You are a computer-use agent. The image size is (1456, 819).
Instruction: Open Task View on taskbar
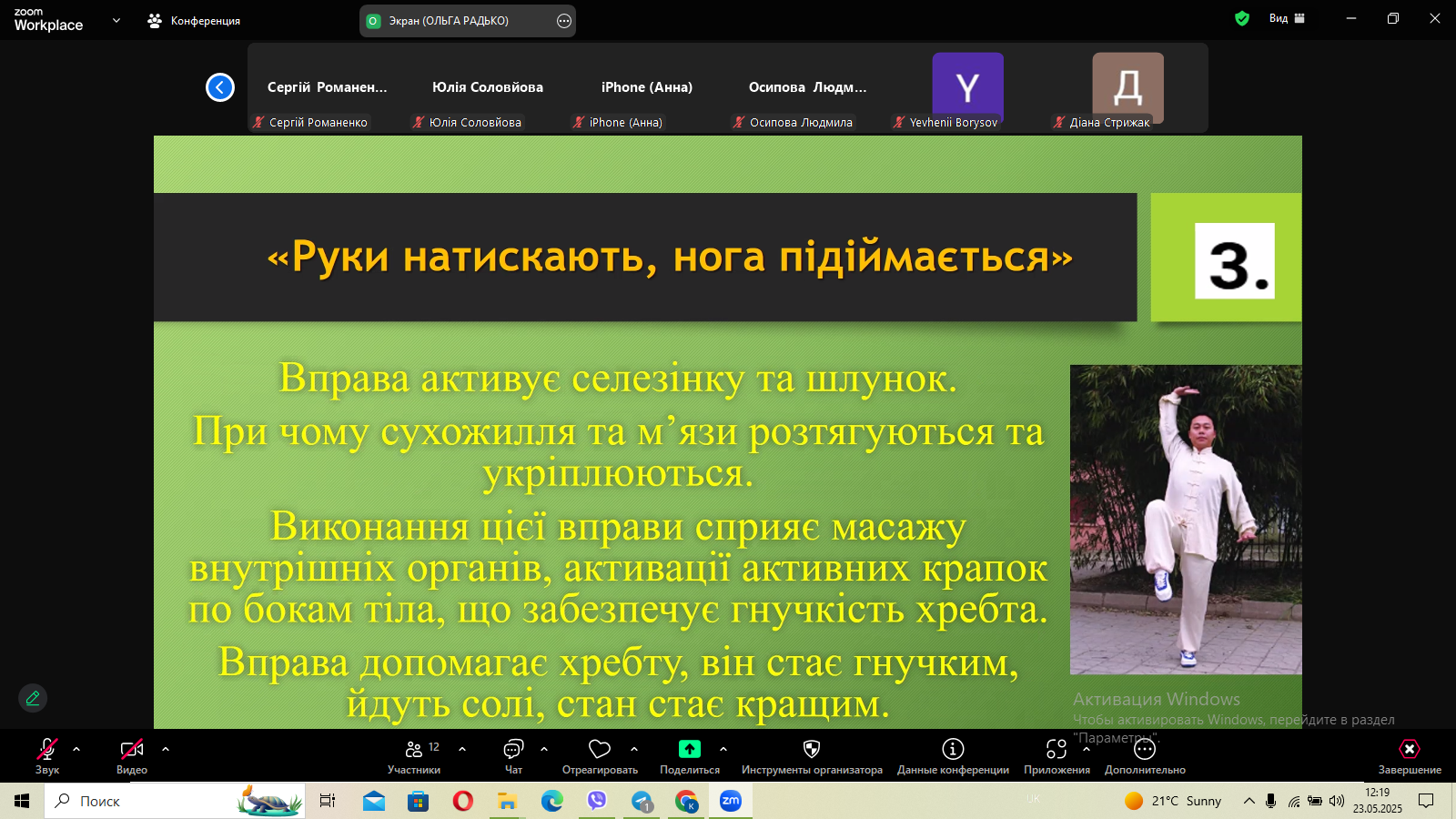coord(328,801)
